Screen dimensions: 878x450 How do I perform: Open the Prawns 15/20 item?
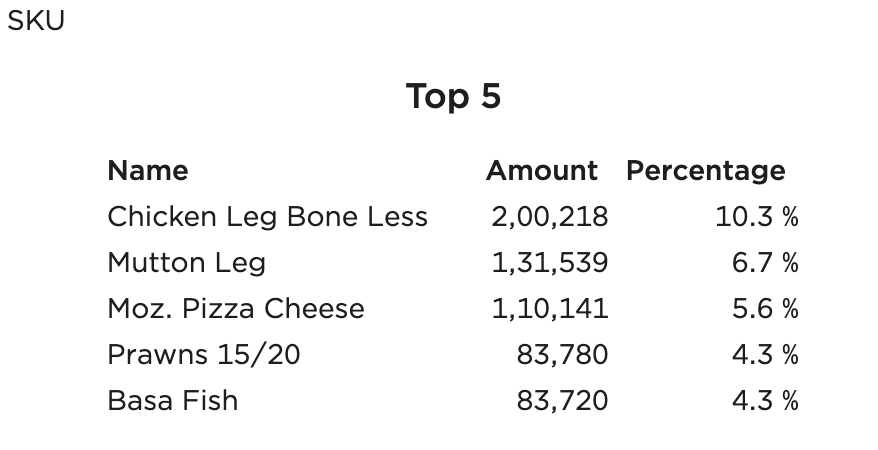coord(204,355)
